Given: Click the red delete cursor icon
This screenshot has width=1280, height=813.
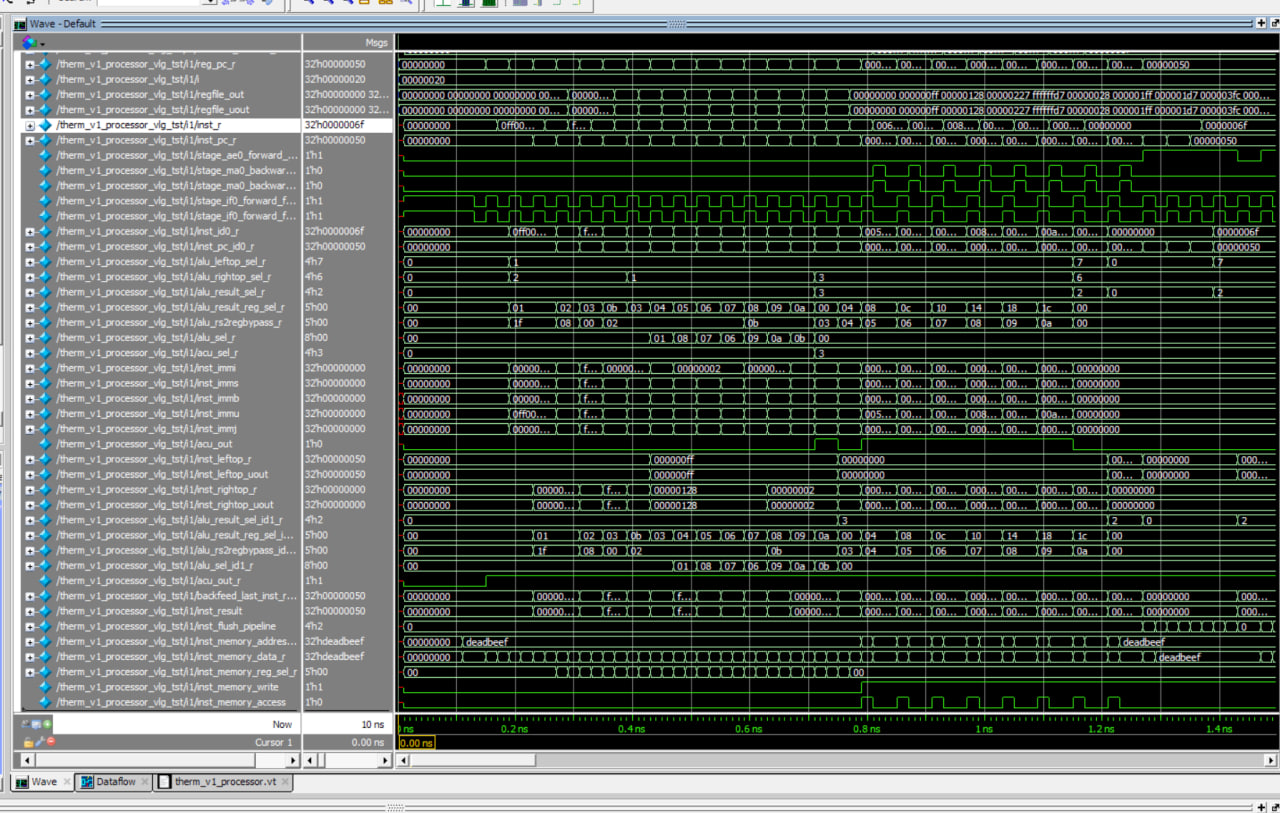Looking at the screenshot, I should coord(50,742).
